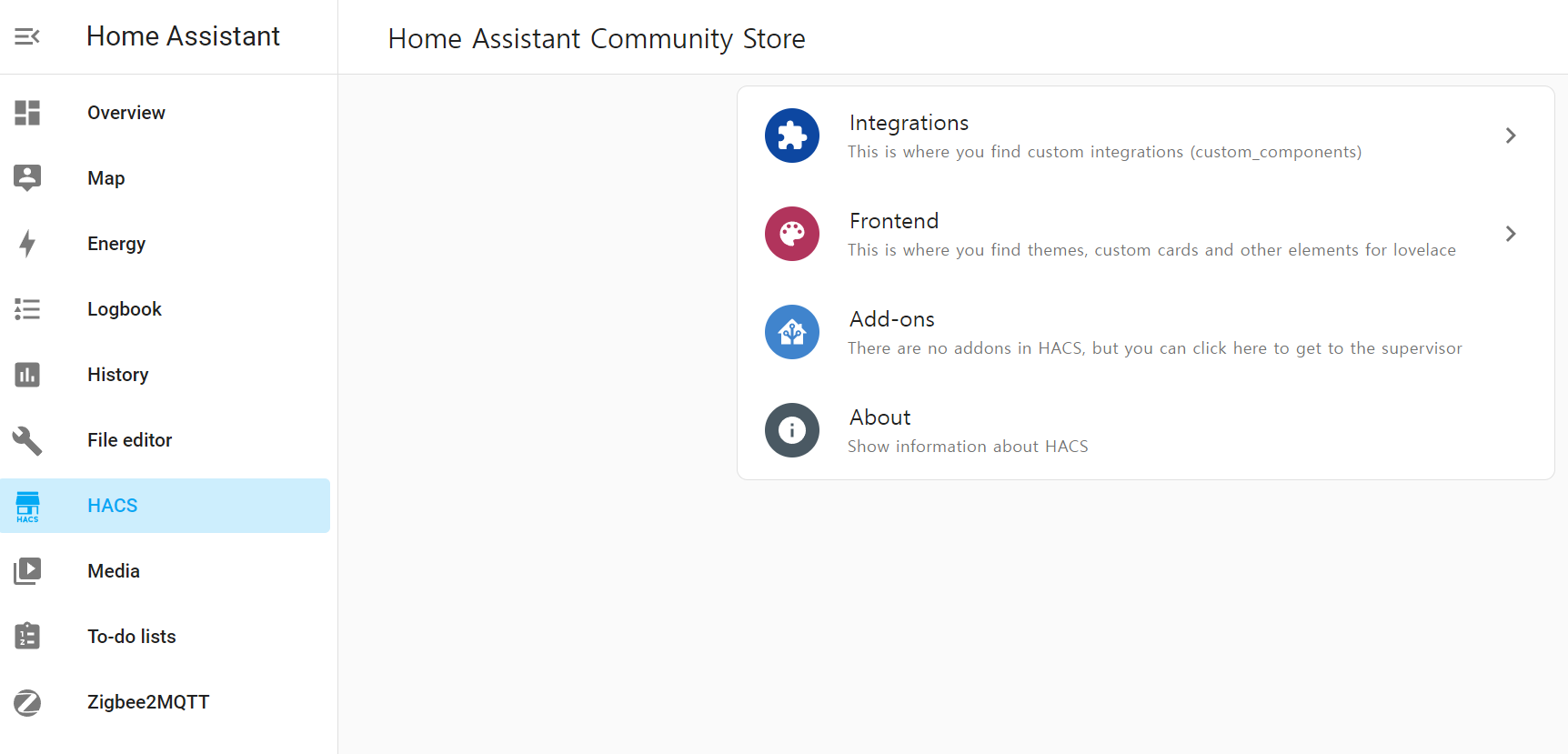Open the Integrations section title
The height and width of the screenshot is (754, 1568).
(909, 123)
